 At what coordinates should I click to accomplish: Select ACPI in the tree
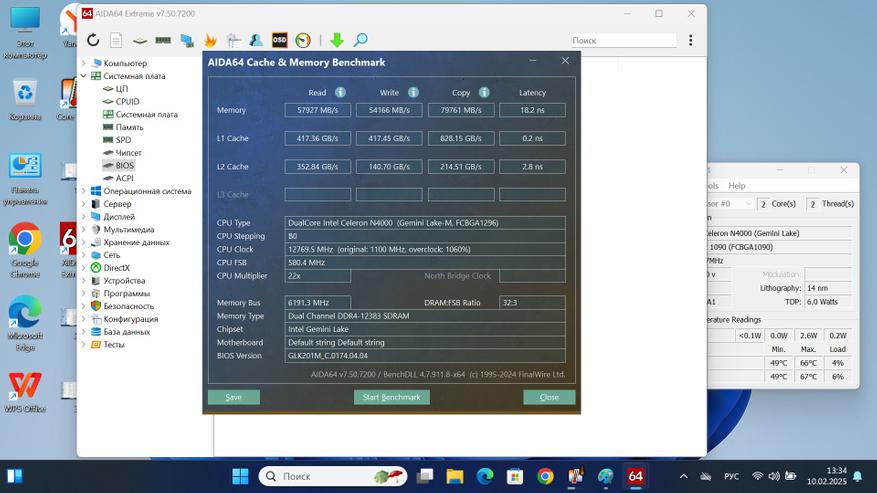click(x=124, y=179)
